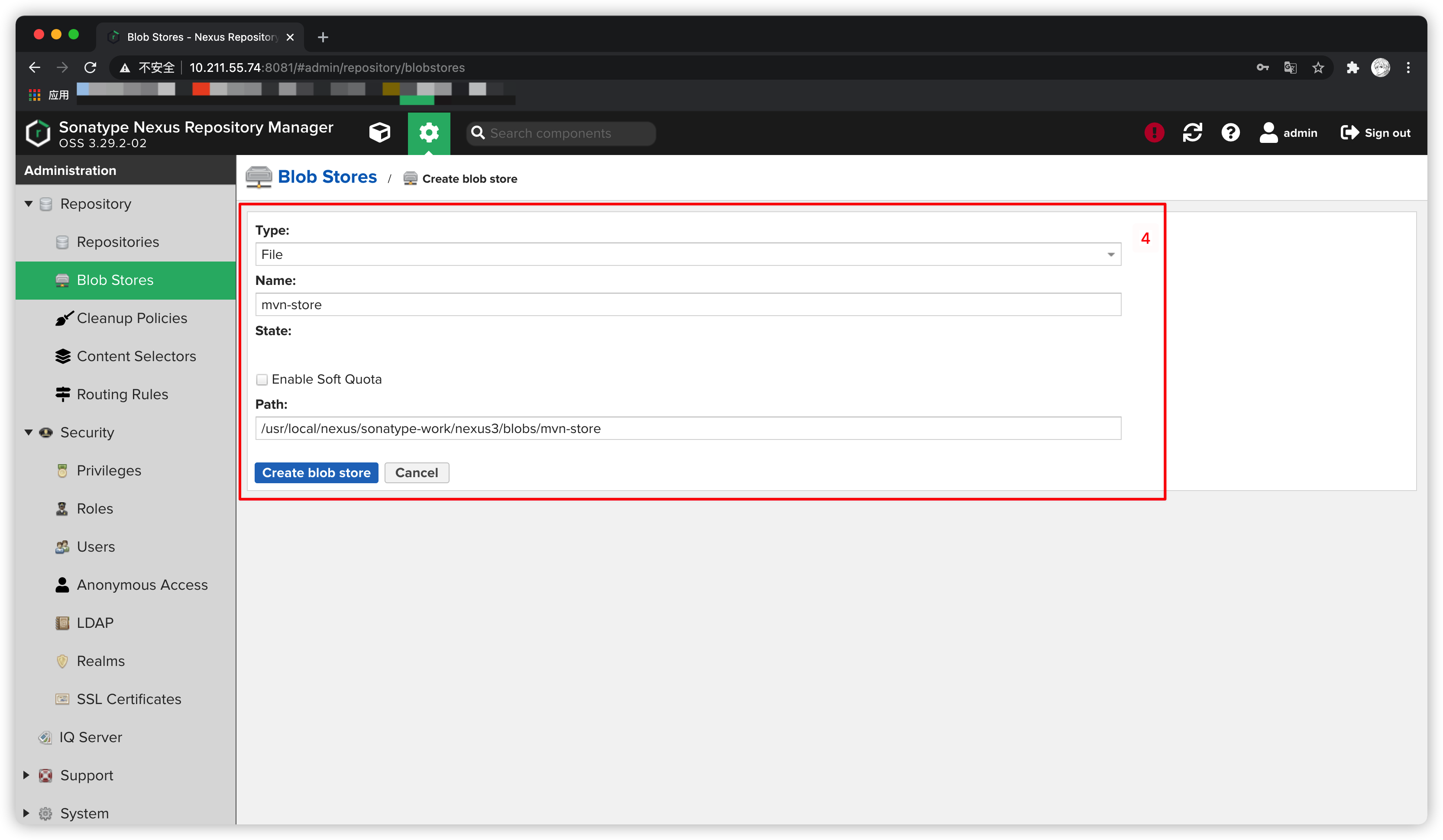The image size is (1443, 840).
Task: Open Cleanup Policies in sidebar
Action: [x=132, y=318]
